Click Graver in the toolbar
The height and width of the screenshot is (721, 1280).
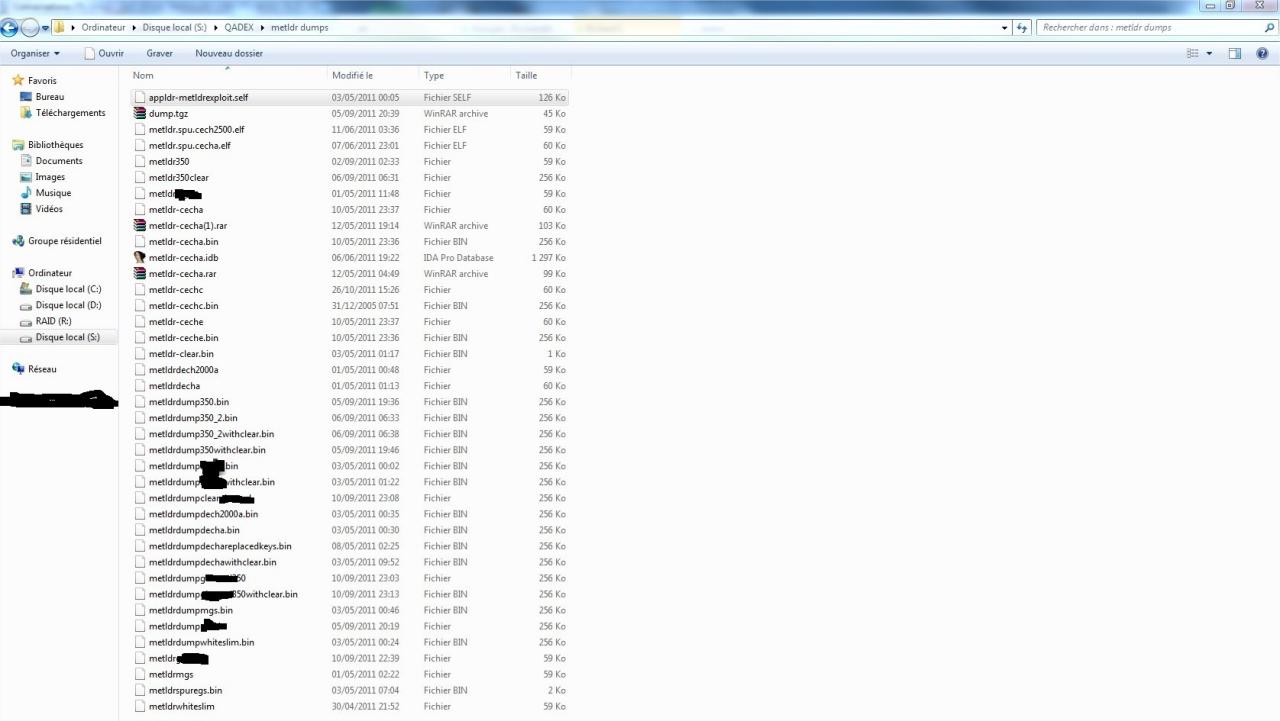159,54
